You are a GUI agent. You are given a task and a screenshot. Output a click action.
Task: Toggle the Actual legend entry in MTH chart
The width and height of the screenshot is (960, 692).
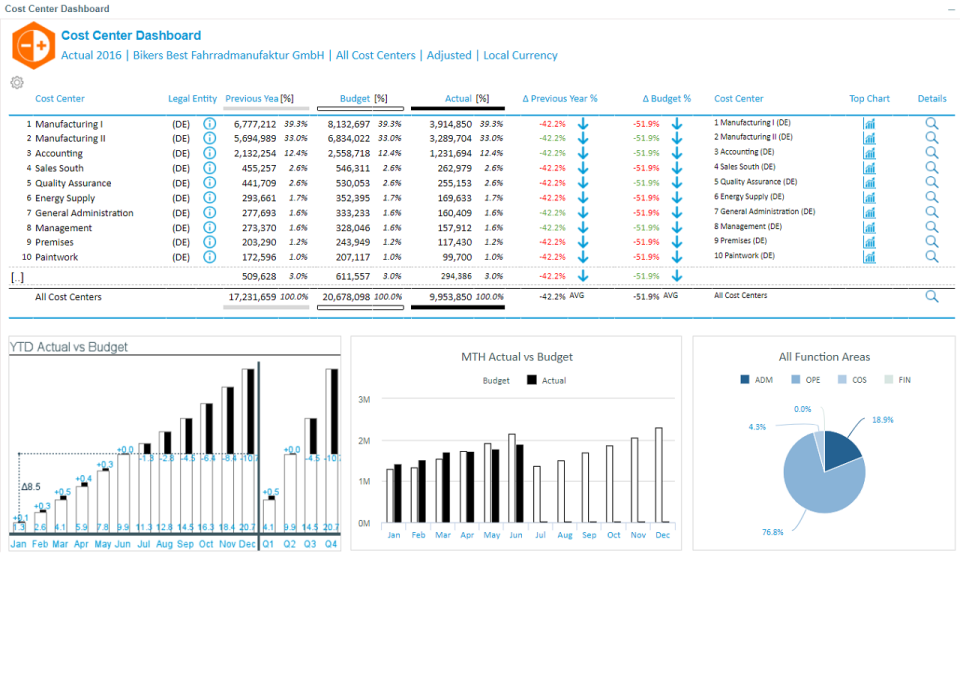[x=546, y=380]
